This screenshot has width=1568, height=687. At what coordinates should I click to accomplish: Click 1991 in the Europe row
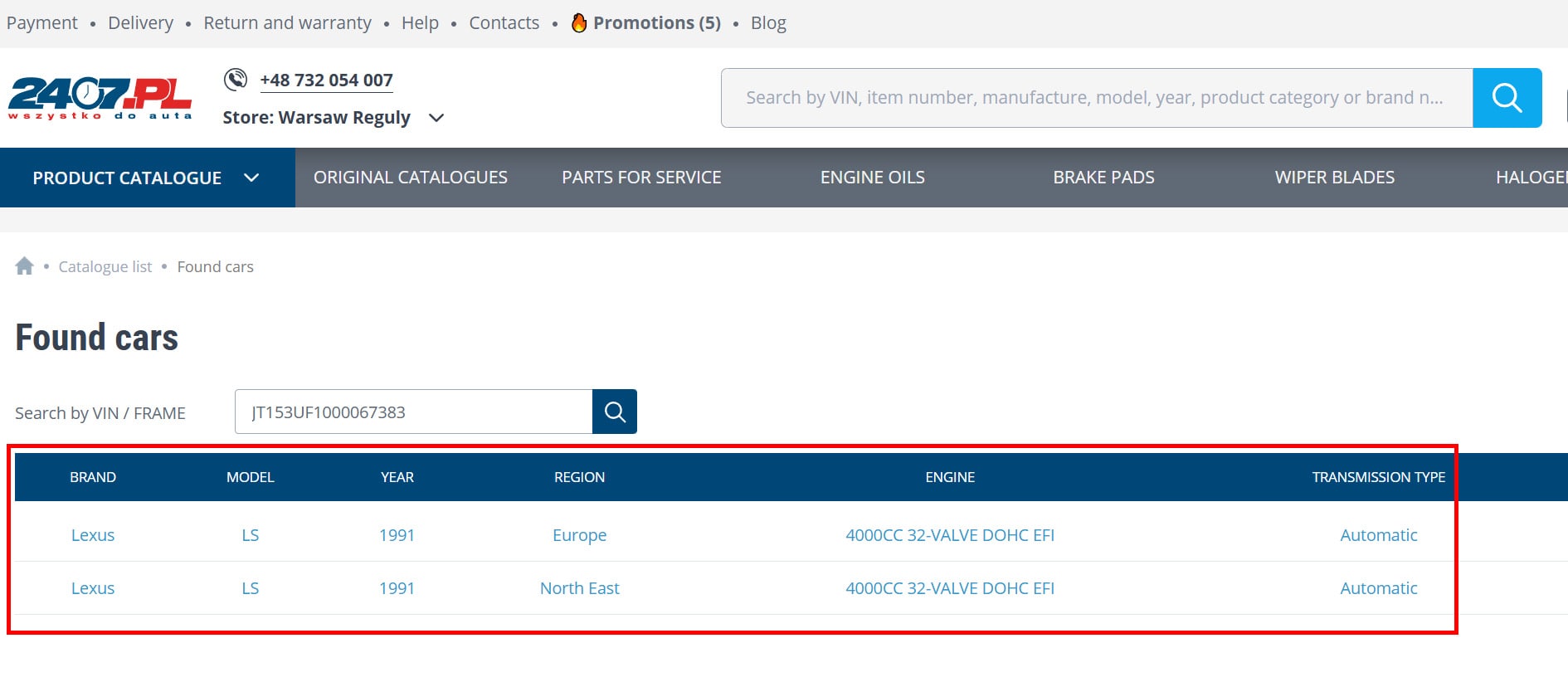(x=397, y=535)
